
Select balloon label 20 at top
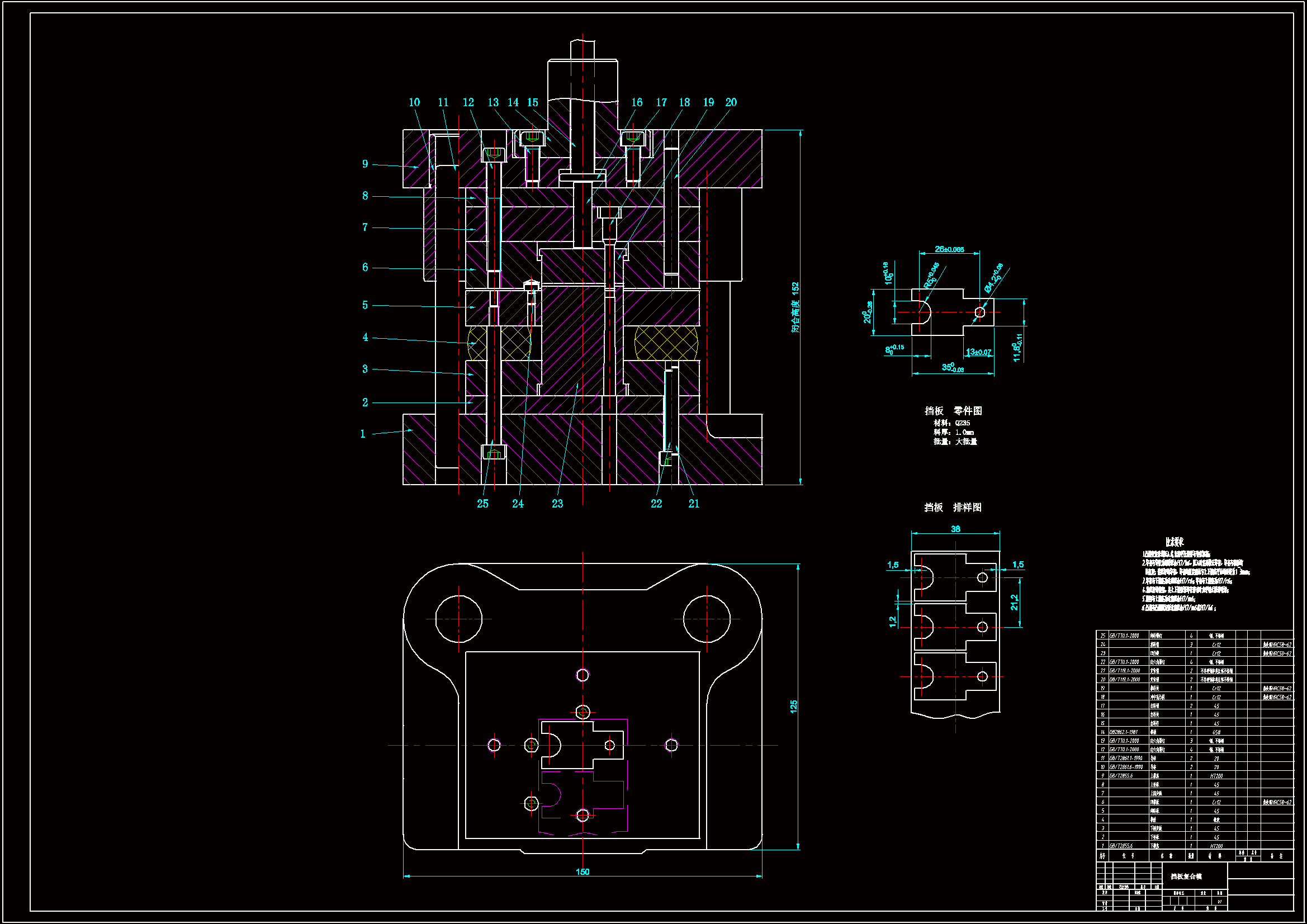click(731, 102)
